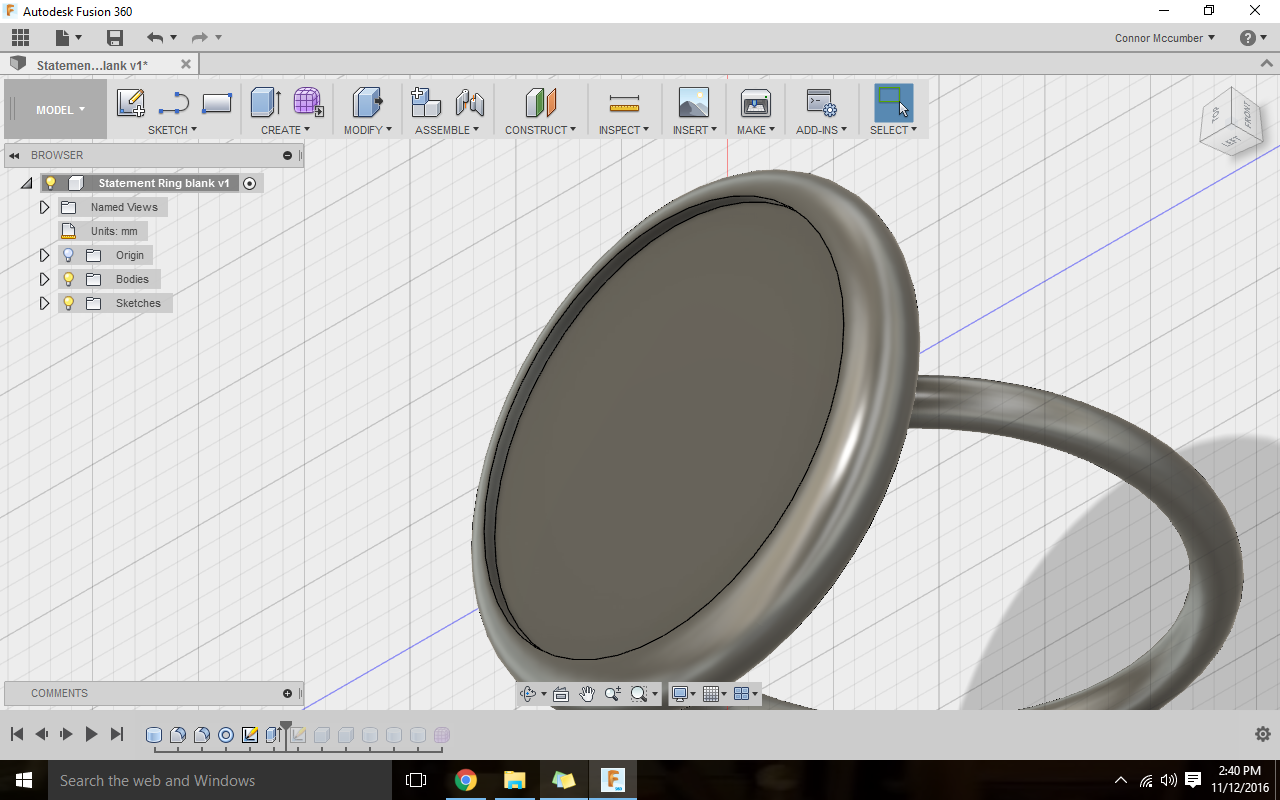
Task: Click the Zoom magnifier tool
Action: [x=612, y=693]
